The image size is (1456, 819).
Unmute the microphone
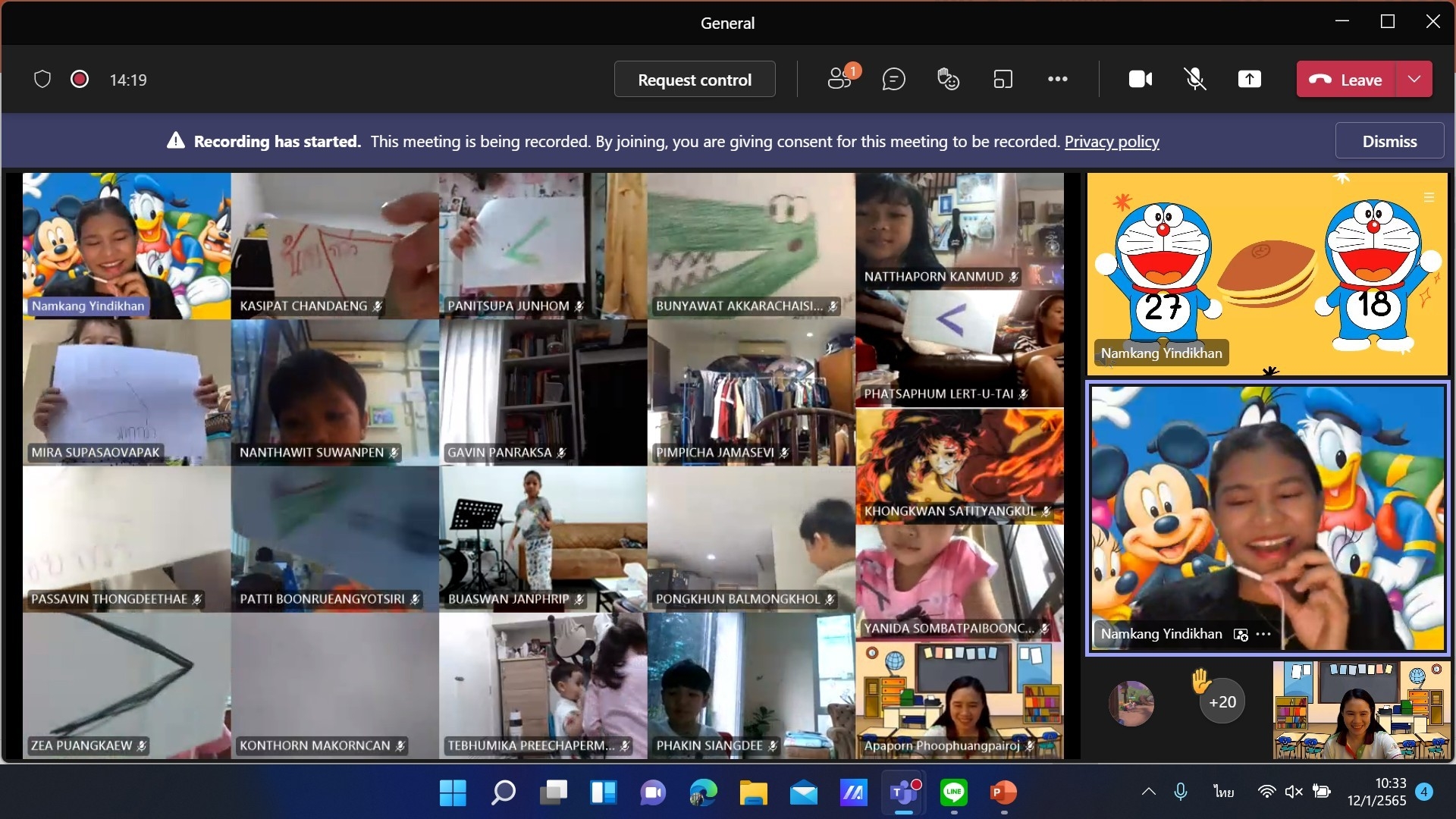click(1195, 79)
